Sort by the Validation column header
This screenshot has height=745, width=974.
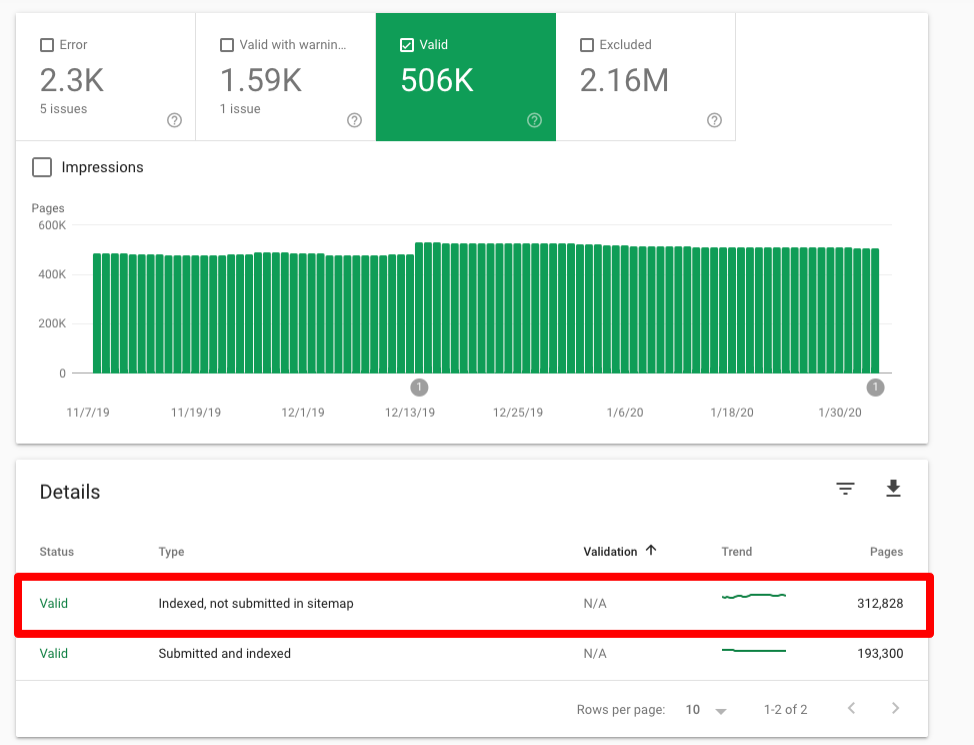click(x=610, y=551)
